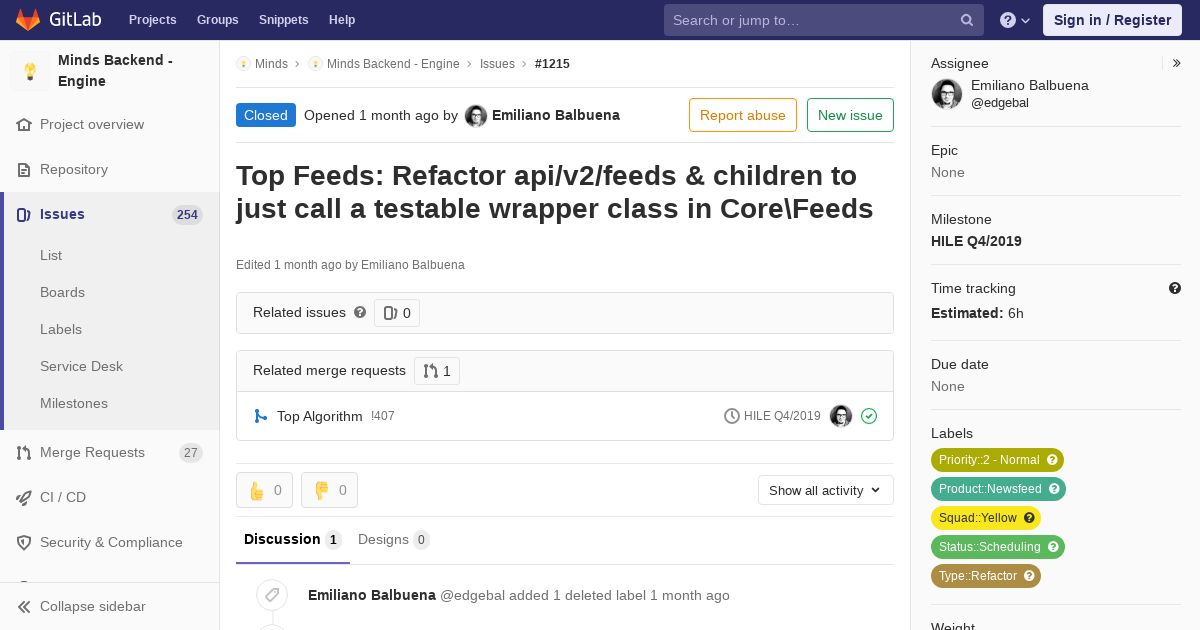Click the Time tracking help icon

coord(1175,288)
